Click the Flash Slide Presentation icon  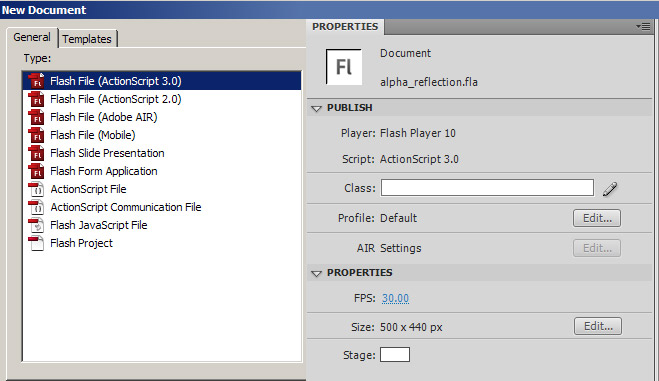(36, 153)
